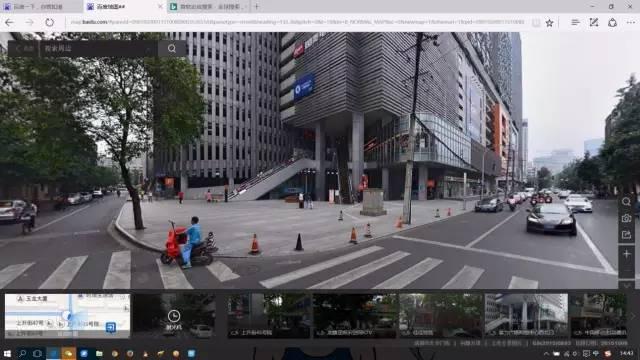
Task: Open the KTV street view thumbnail
Action: [354, 316]
